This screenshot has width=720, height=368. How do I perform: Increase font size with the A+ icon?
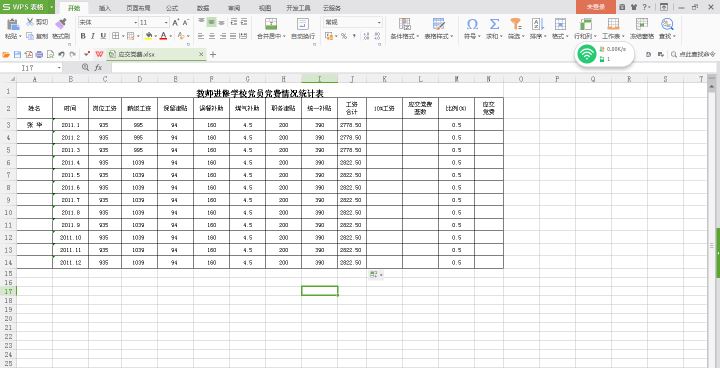176,23
